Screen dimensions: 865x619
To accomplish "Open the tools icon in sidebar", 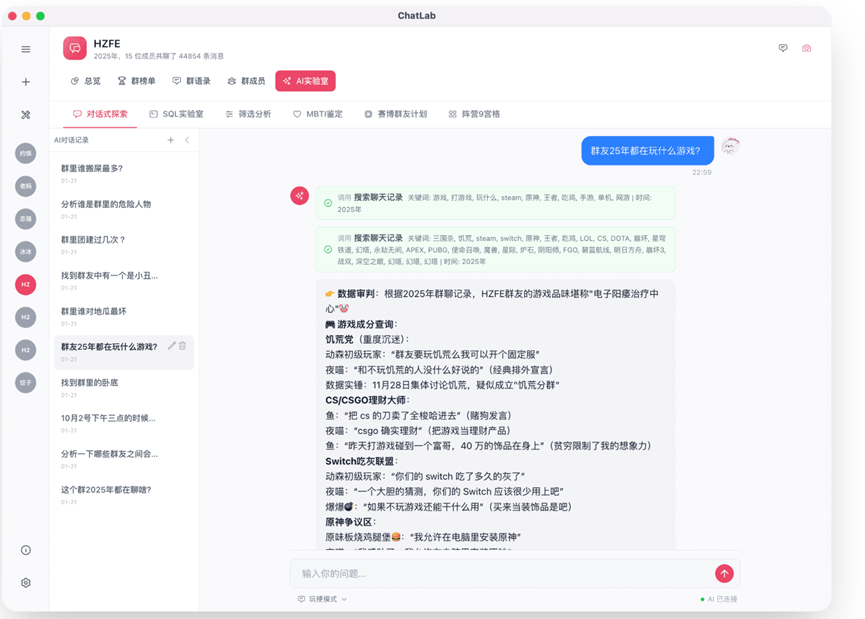I will pos(26,115).
